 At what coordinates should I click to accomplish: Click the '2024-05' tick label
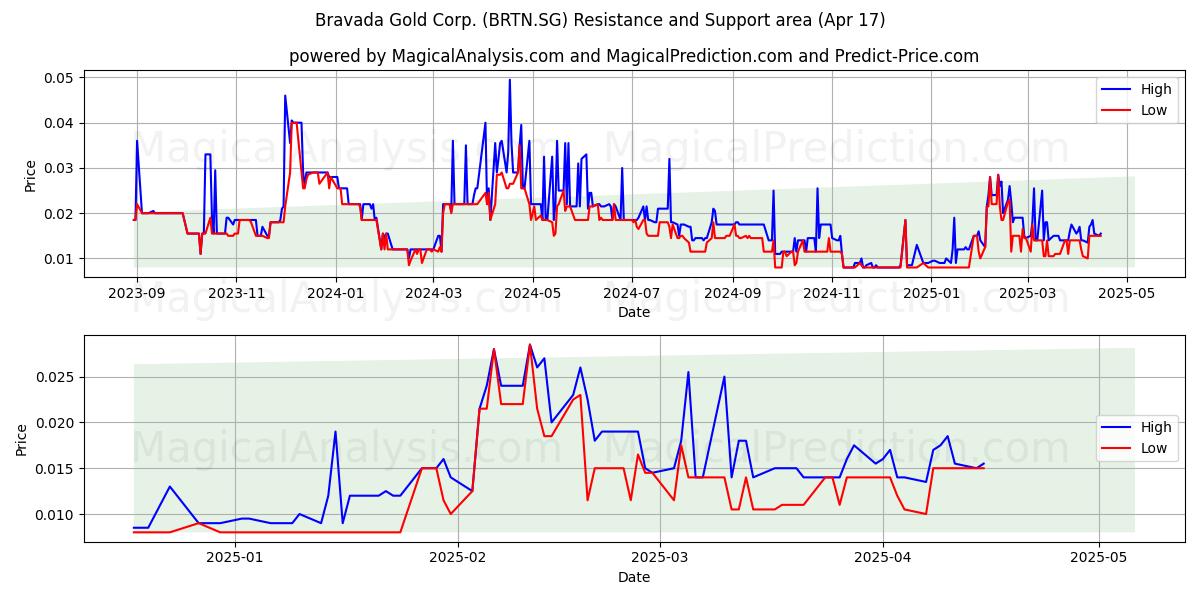point(532,293)
